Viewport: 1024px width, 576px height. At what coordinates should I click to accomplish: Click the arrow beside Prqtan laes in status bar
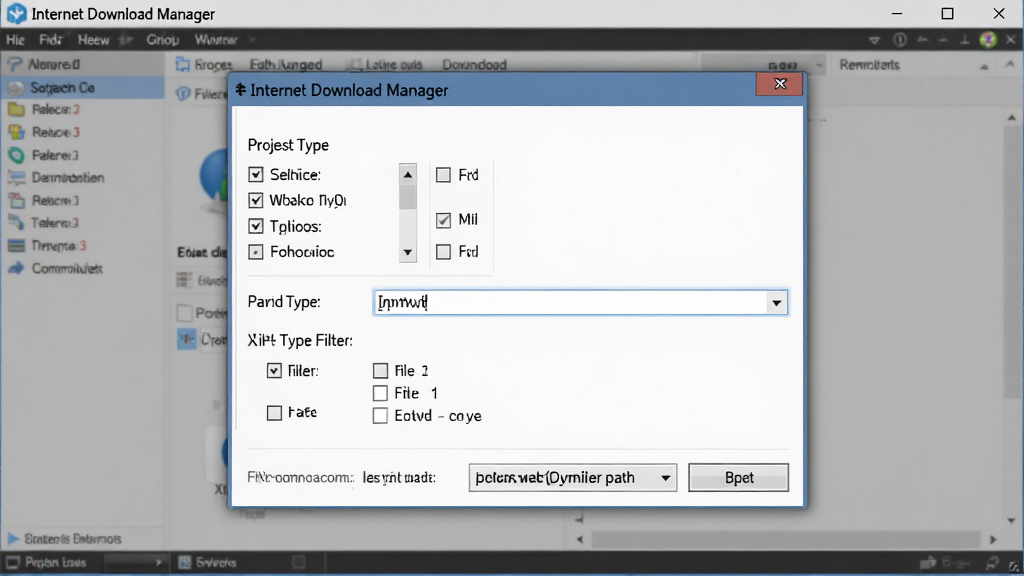pos(158,562)
